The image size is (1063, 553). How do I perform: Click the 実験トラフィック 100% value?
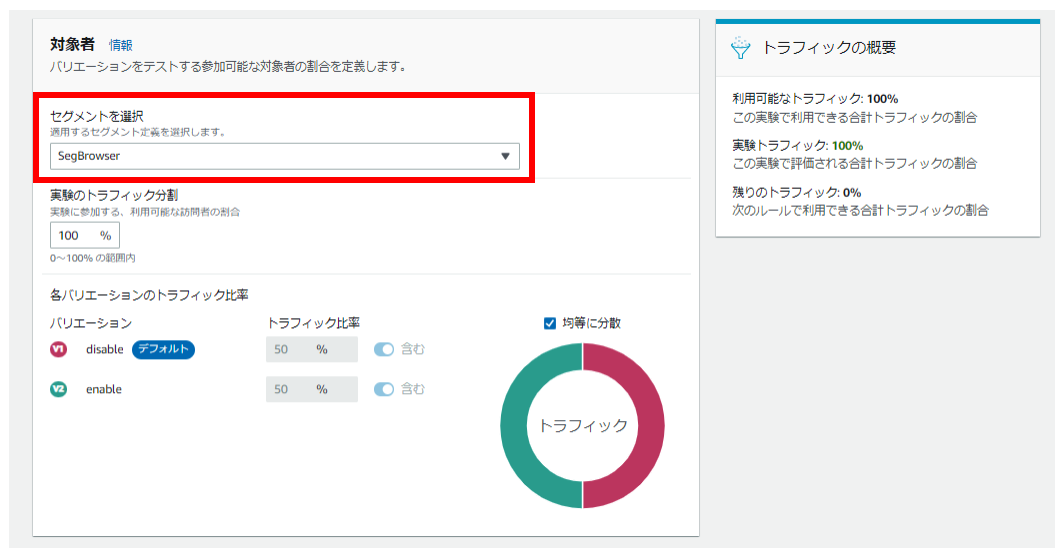click(x=847, y=145)
